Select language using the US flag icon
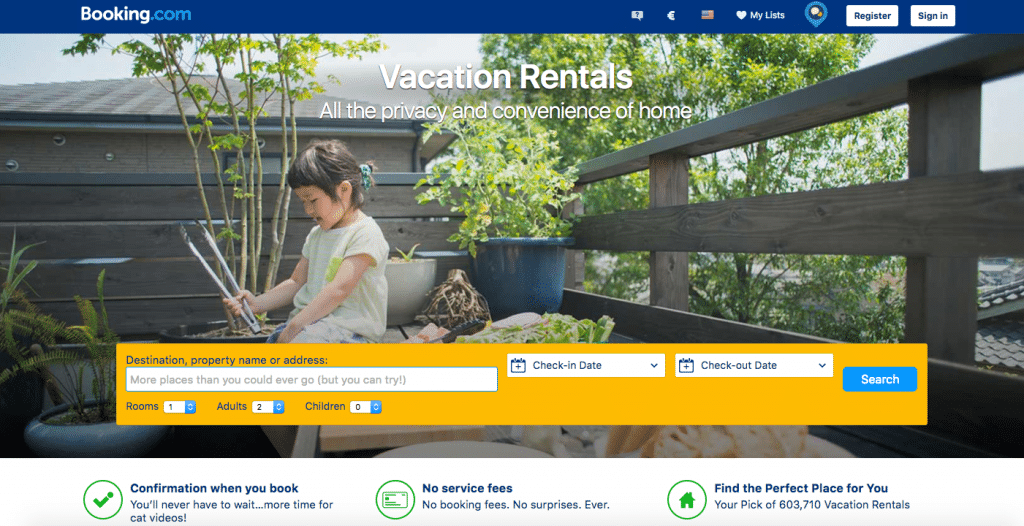The image size is (1024, 526). click(x=707, y=14)
